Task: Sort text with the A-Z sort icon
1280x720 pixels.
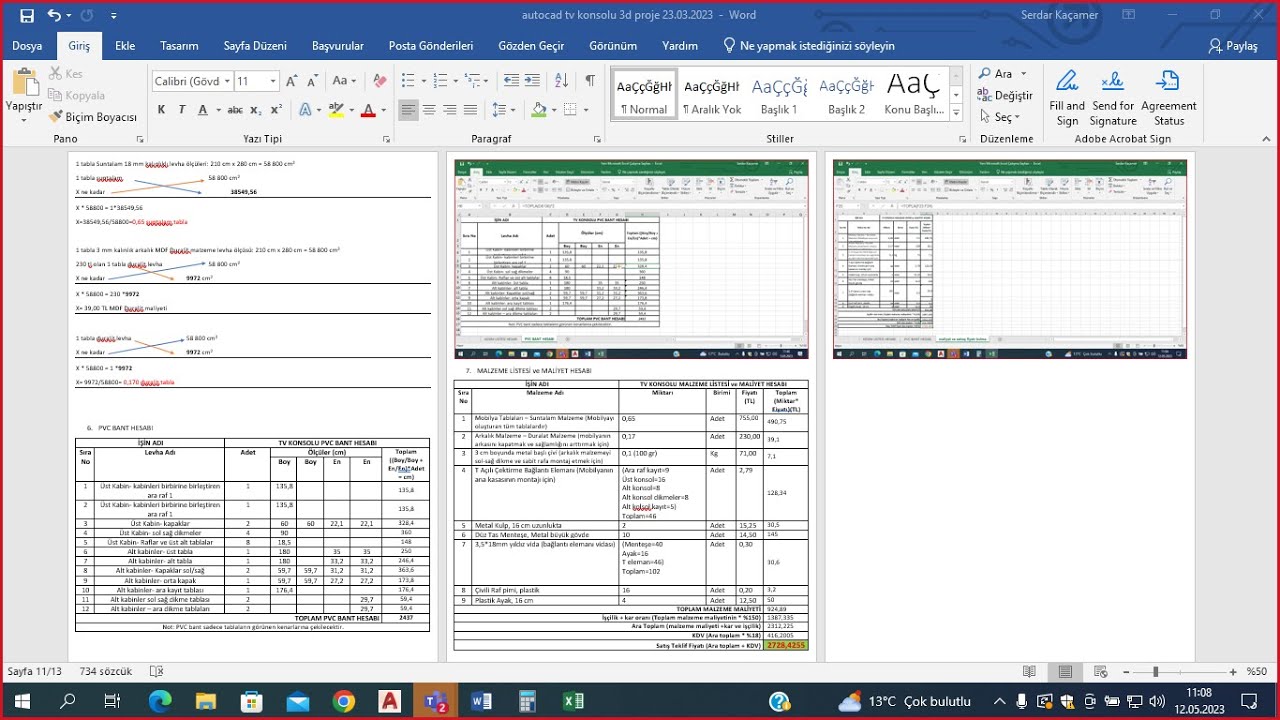Action: click(x=561, y=81)
